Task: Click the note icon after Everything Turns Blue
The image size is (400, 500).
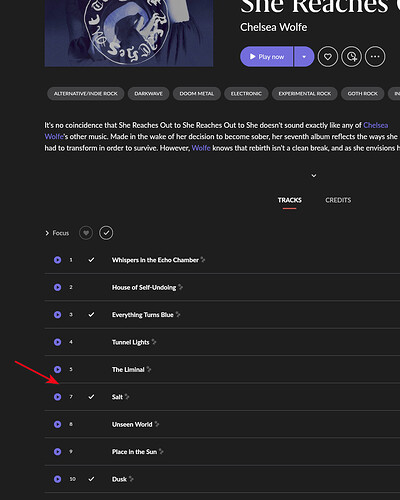Action: tap(178, 314)
